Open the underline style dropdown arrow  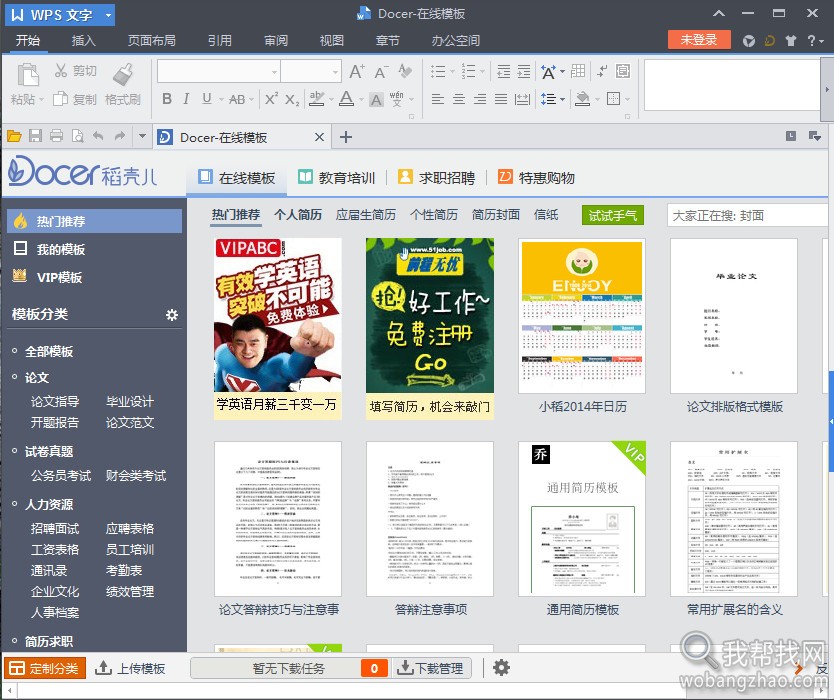(x=221, y=99)
